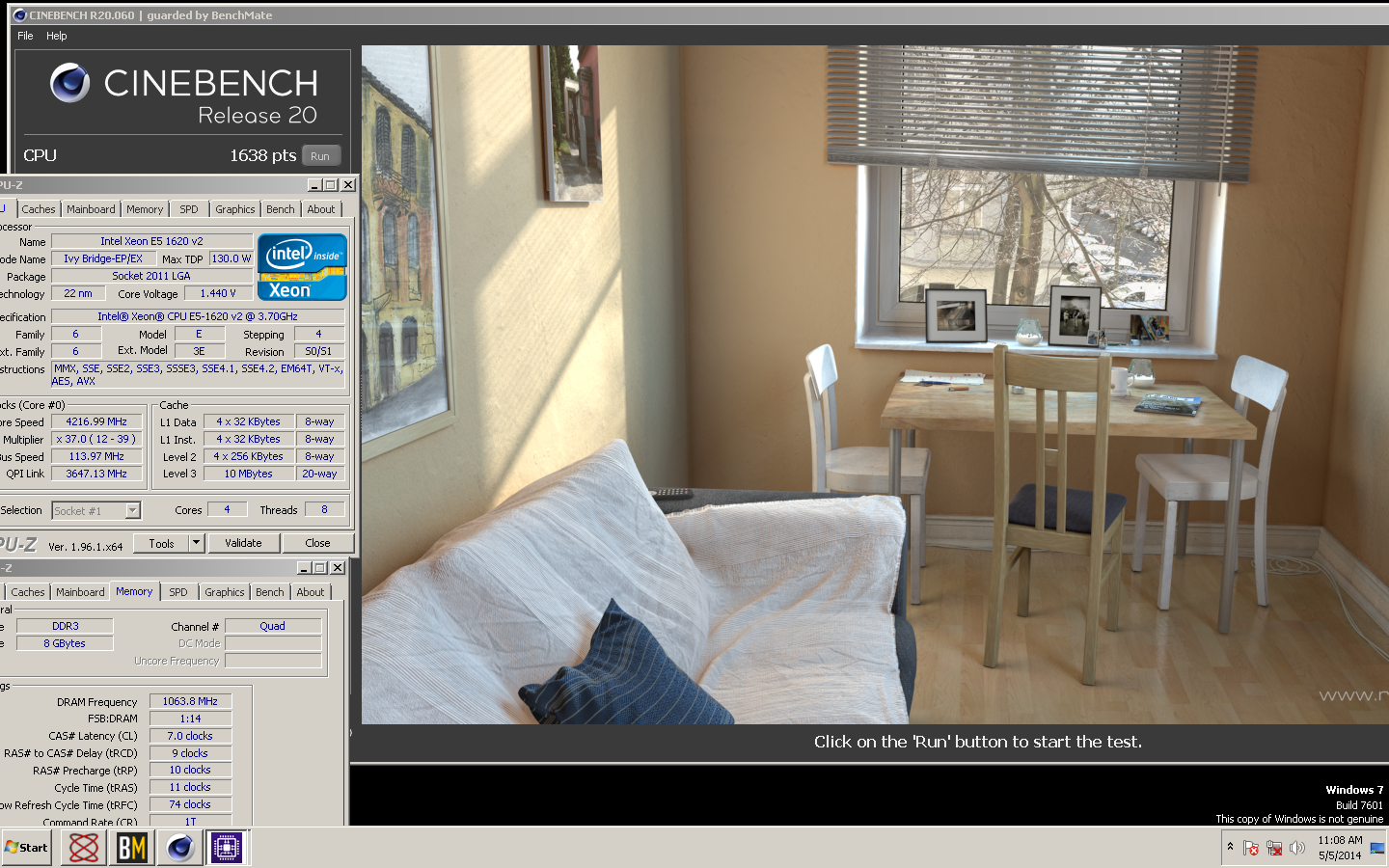Click the QPI Link value '3647.13 MHz'
Image resolution: width=1389 pixels, height=868 pixels.
[96, 474]
